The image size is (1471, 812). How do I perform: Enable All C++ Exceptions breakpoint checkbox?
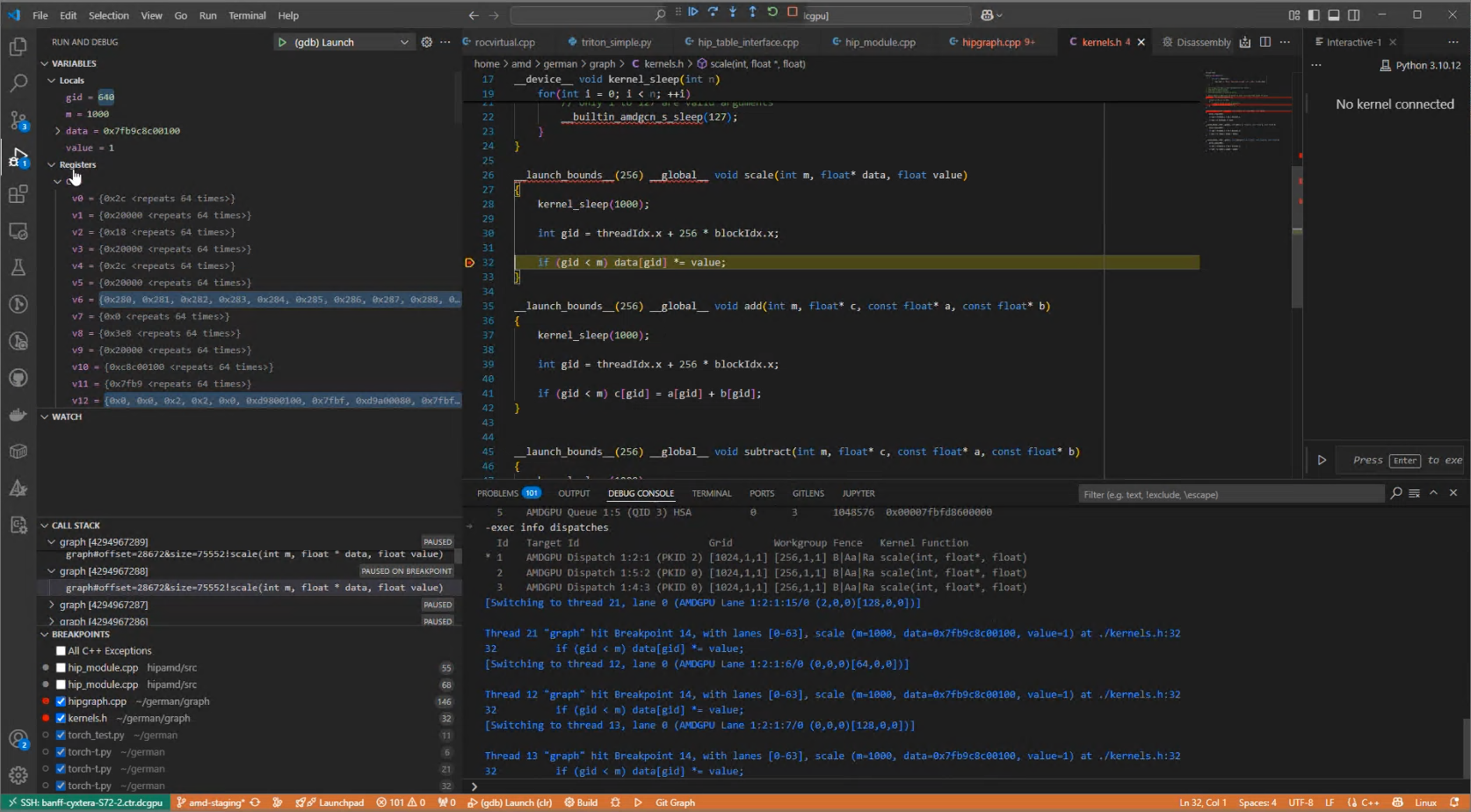61,651
